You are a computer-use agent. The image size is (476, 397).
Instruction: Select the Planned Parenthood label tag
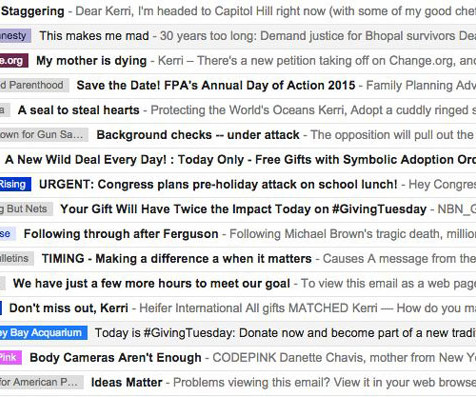pyautogui.click(x=34, y=85)
